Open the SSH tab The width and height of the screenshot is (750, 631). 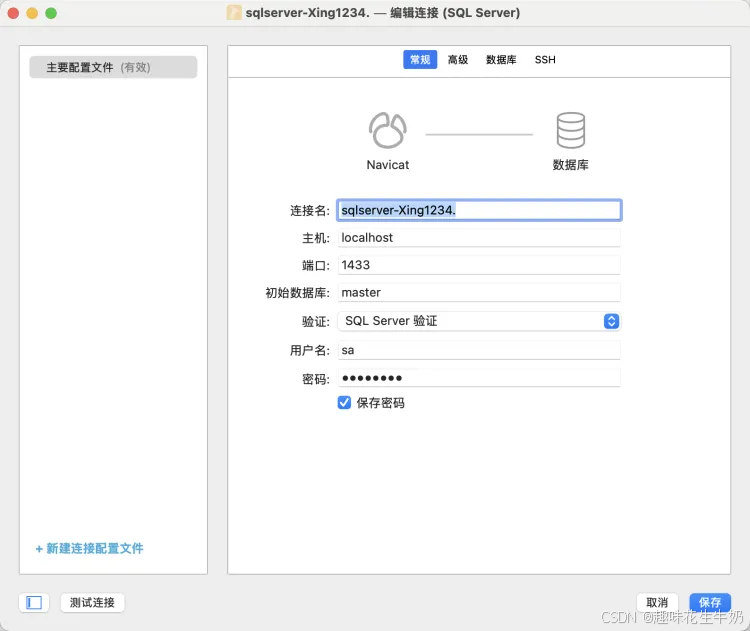545,60
